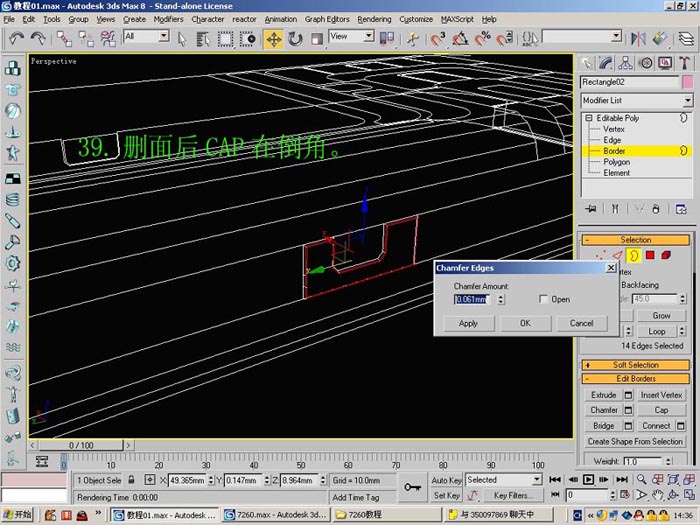700x525 pixels.
Task: Toggle the 3D Snaps magnet icon
Action: coord(438,39)
